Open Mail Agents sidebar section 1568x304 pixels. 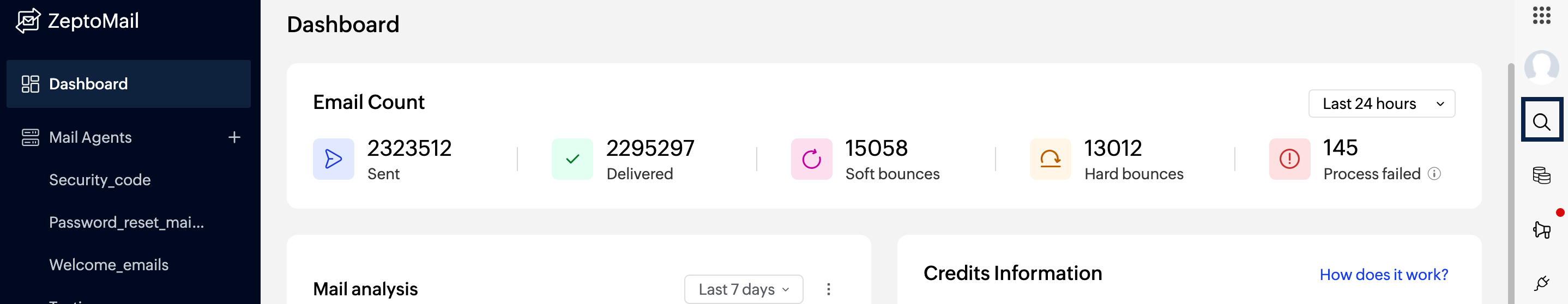coord(90,137)
